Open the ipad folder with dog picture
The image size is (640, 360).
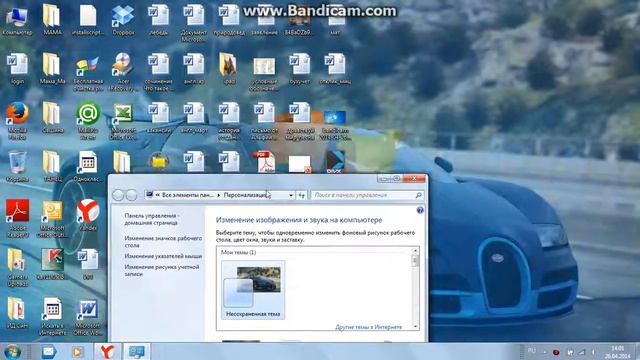229,69
